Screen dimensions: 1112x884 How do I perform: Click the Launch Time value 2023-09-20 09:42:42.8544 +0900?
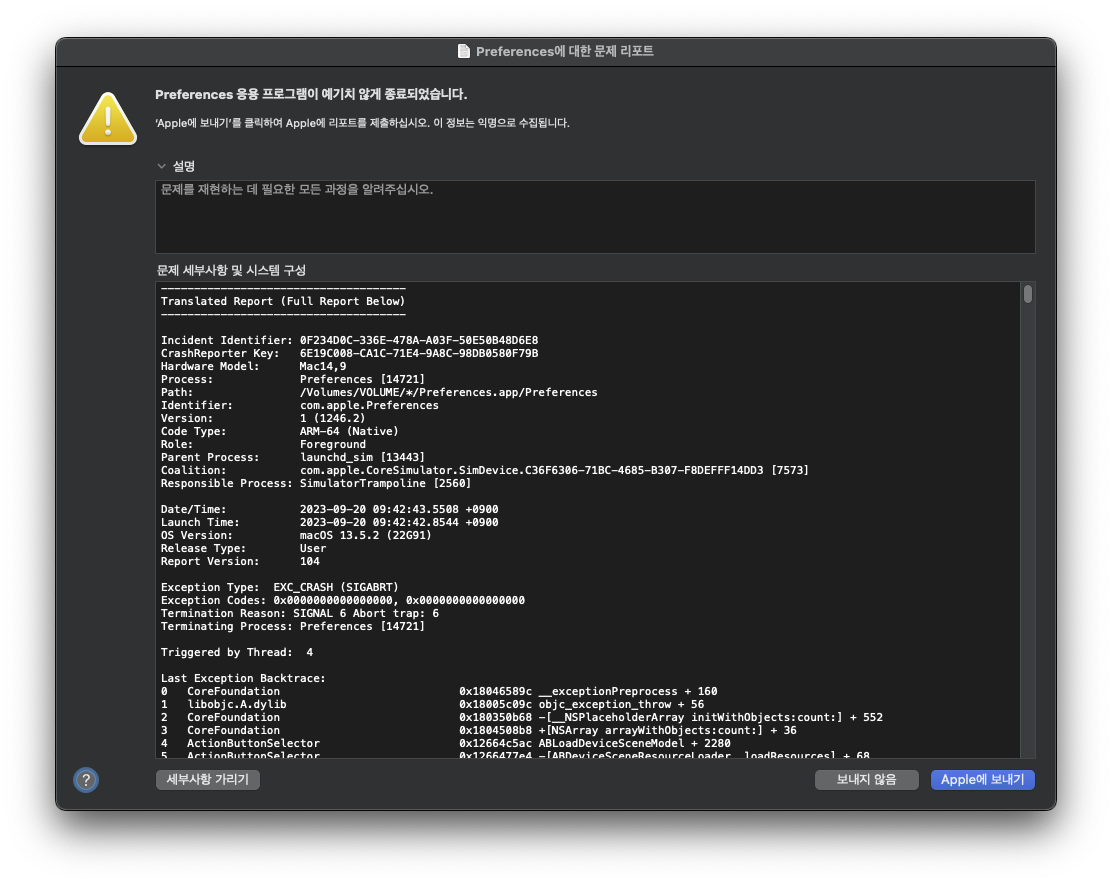point(399,522)
